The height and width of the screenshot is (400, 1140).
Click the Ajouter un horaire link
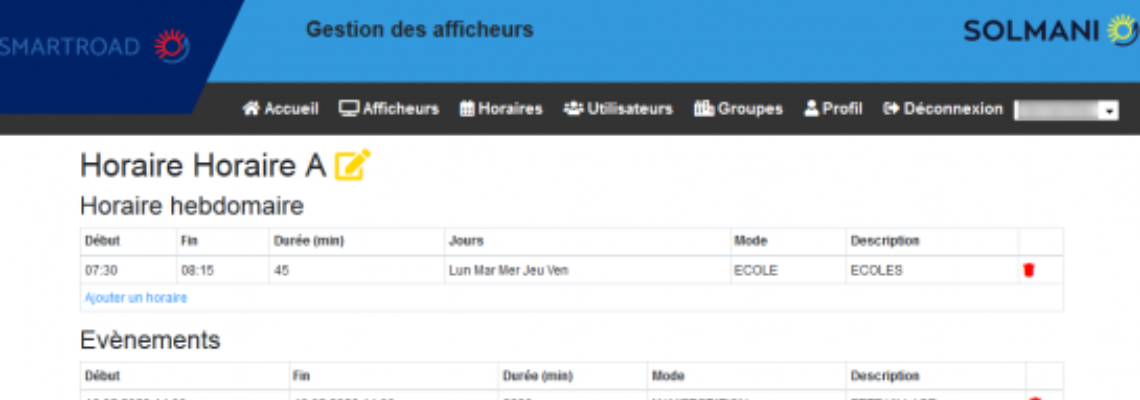point(136,298)
